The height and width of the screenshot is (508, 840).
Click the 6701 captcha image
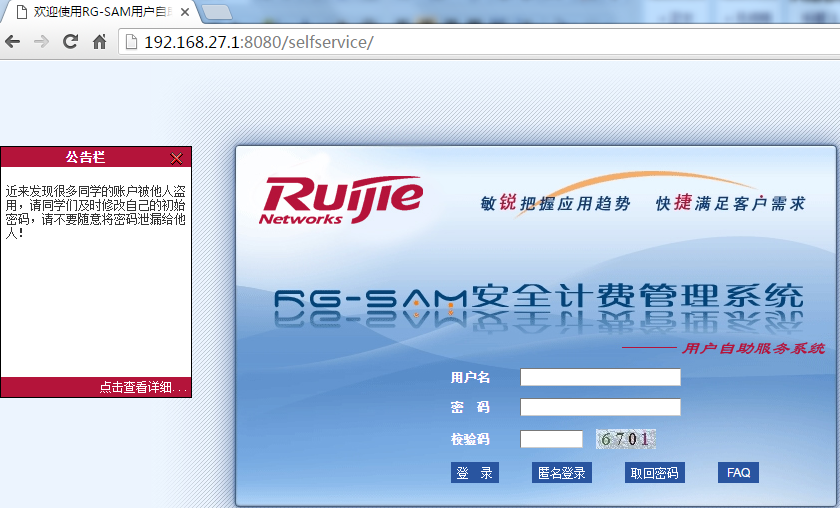tap(626, 439)
